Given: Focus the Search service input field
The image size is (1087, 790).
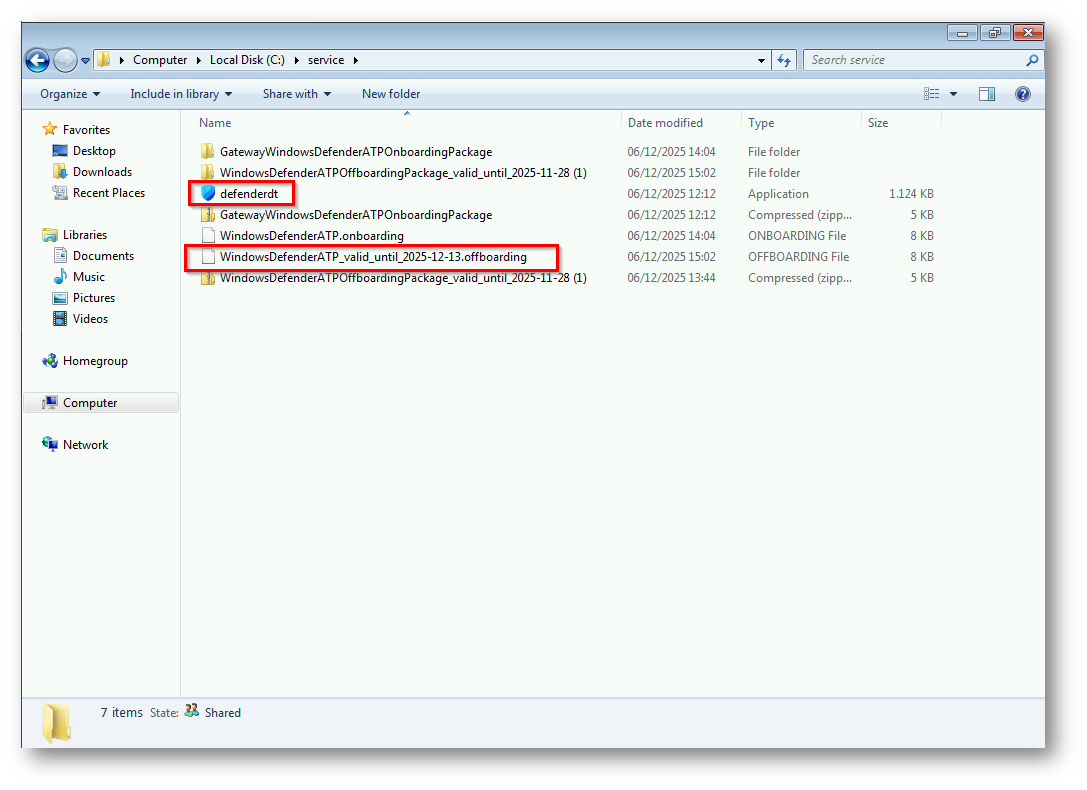Looking at the screenshot, I should [x=915, y=60].
